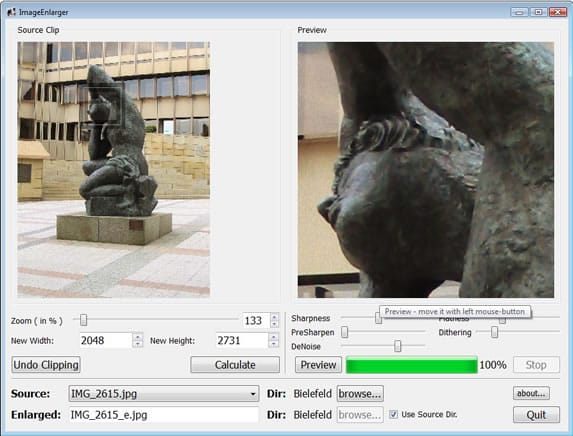Browse for the Source directory
Image resolution: width=573 pixels, height=436 pixels.
[360, 394]
